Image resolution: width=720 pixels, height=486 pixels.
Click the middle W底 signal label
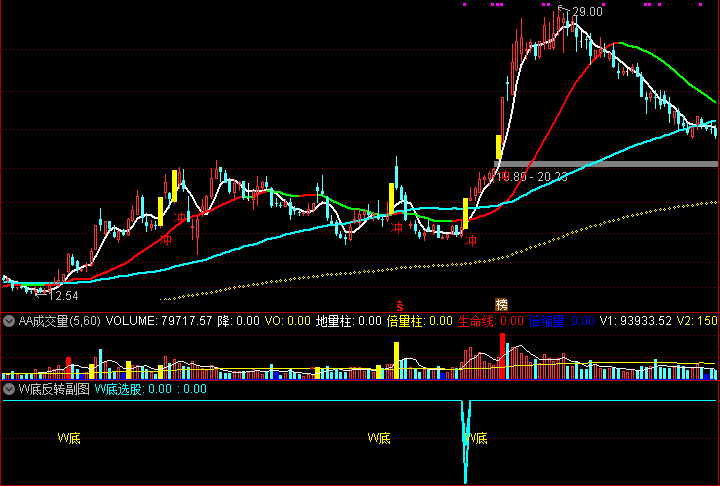pyautogui.click(x=379, y=438)
